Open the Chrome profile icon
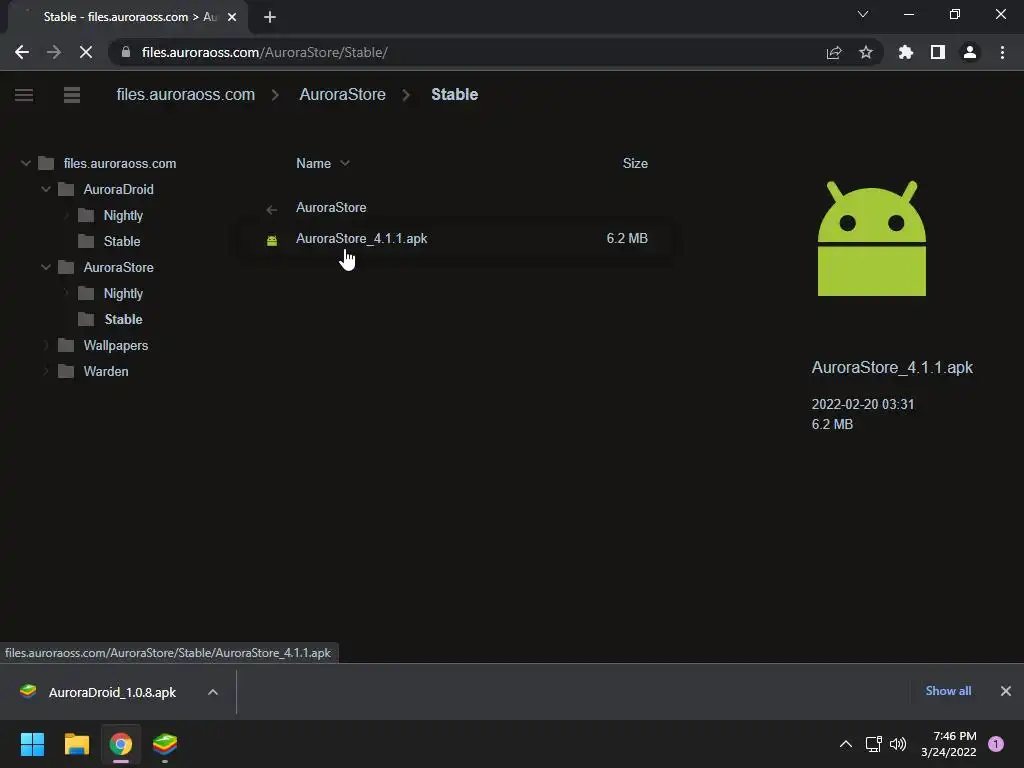Screen dimensions: 1024x768 [970, 52]
